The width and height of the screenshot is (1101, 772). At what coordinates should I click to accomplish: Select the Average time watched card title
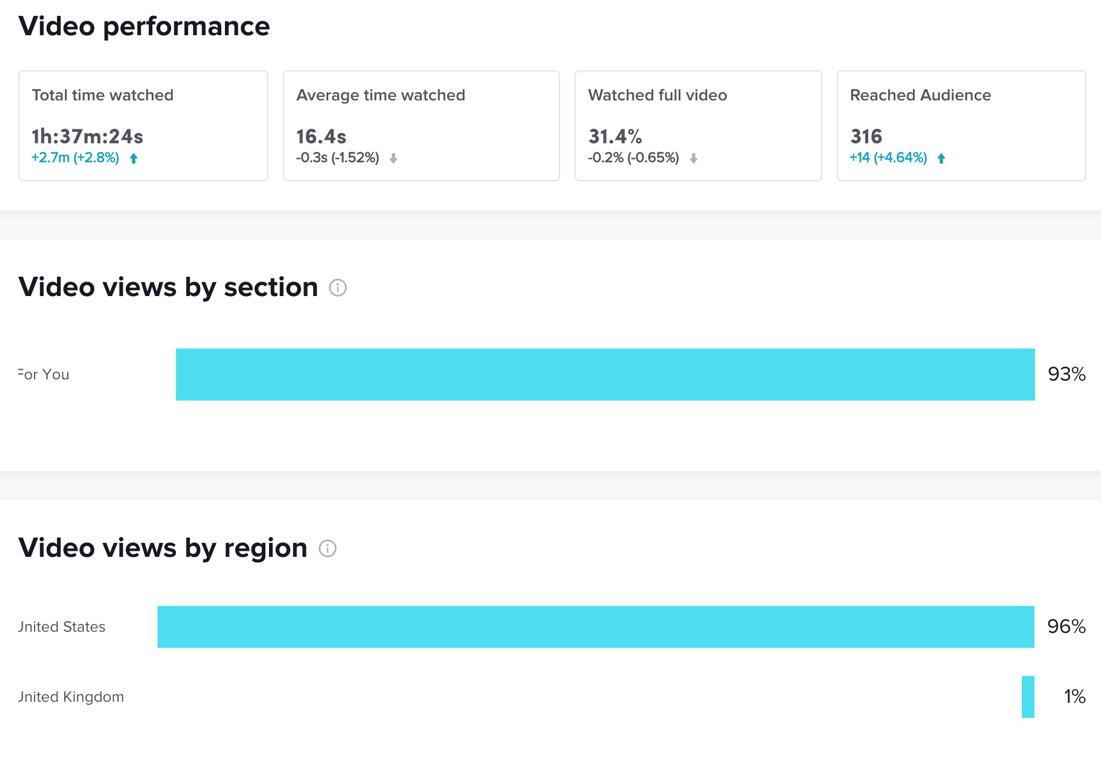tap(380, 95)
